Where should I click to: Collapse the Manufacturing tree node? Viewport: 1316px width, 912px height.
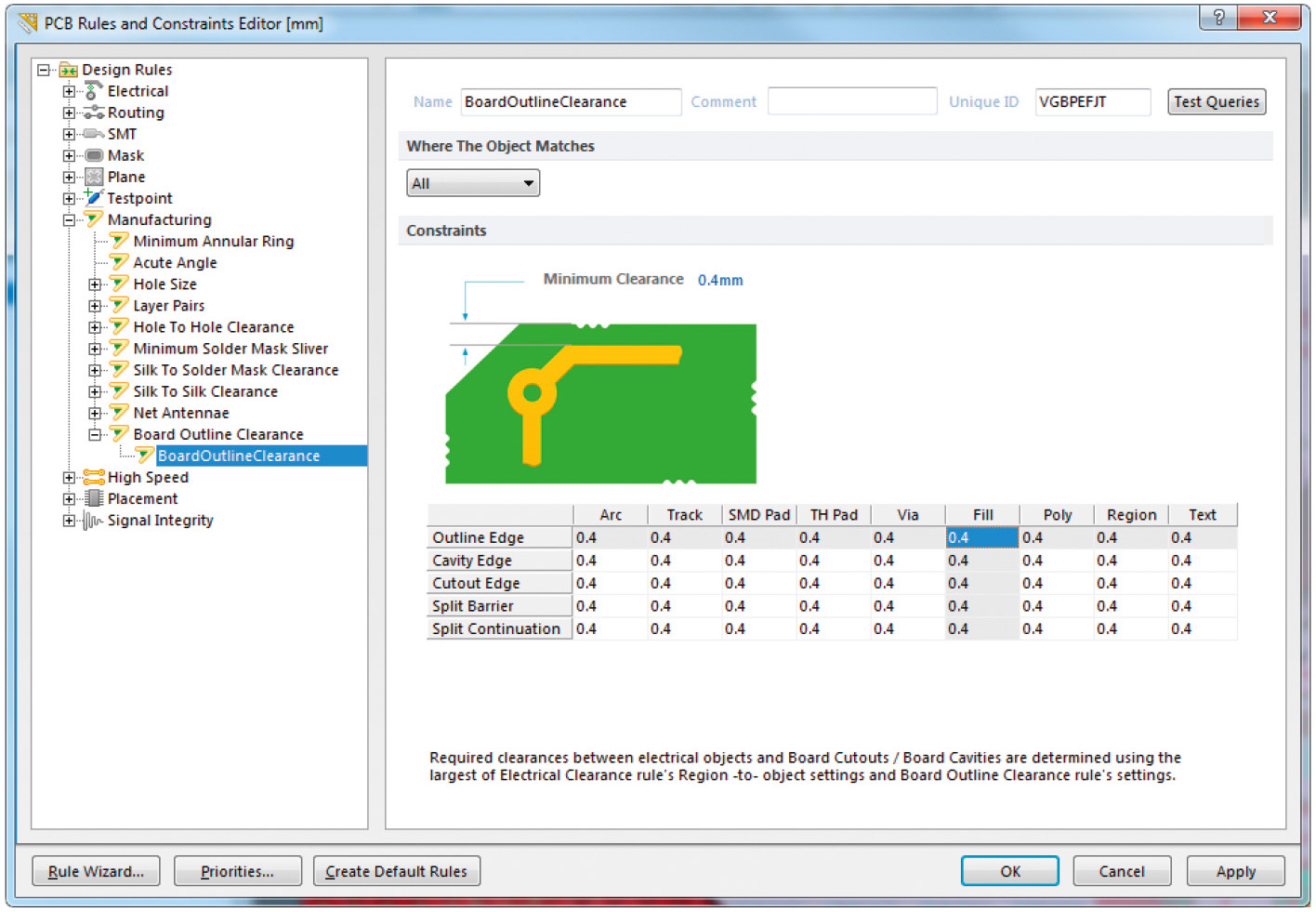coord(69,220)
